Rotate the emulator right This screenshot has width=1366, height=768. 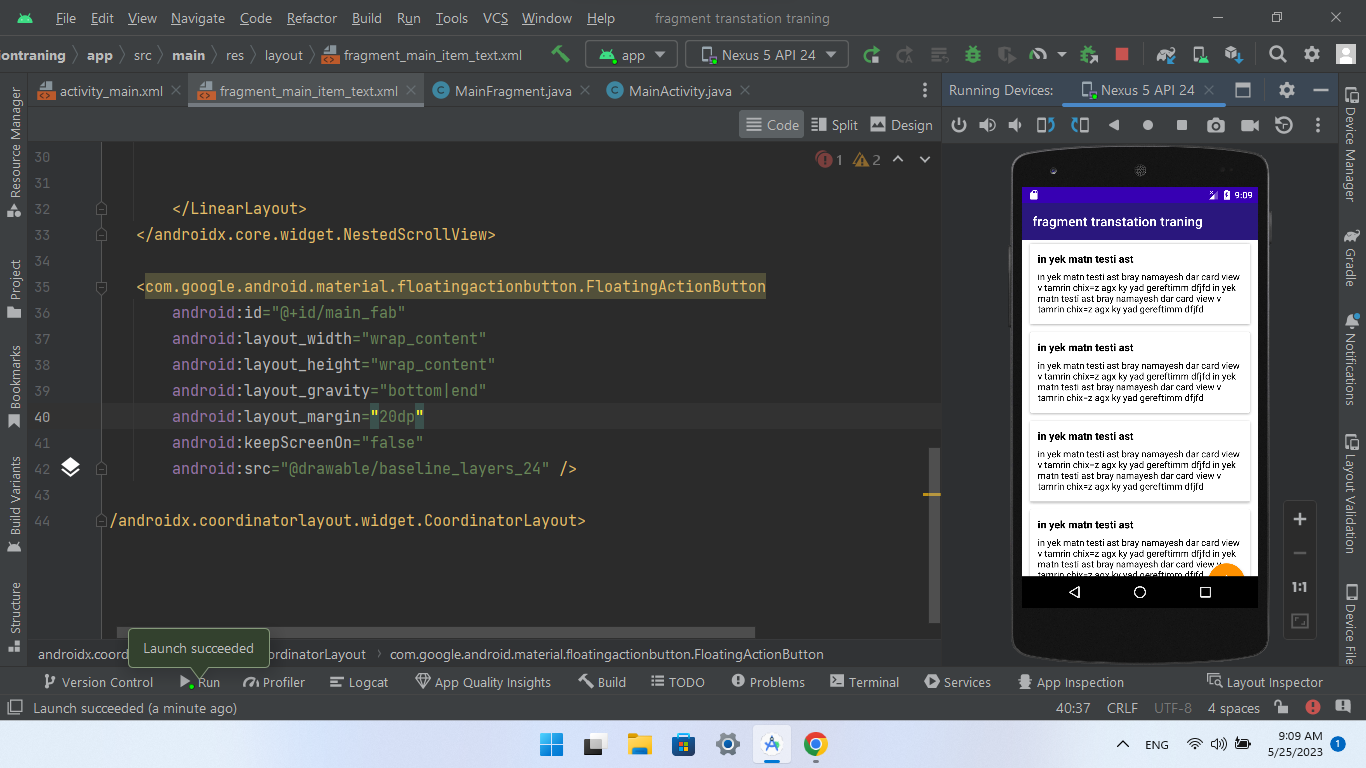pyautogui.click(x=1080, y=125)
